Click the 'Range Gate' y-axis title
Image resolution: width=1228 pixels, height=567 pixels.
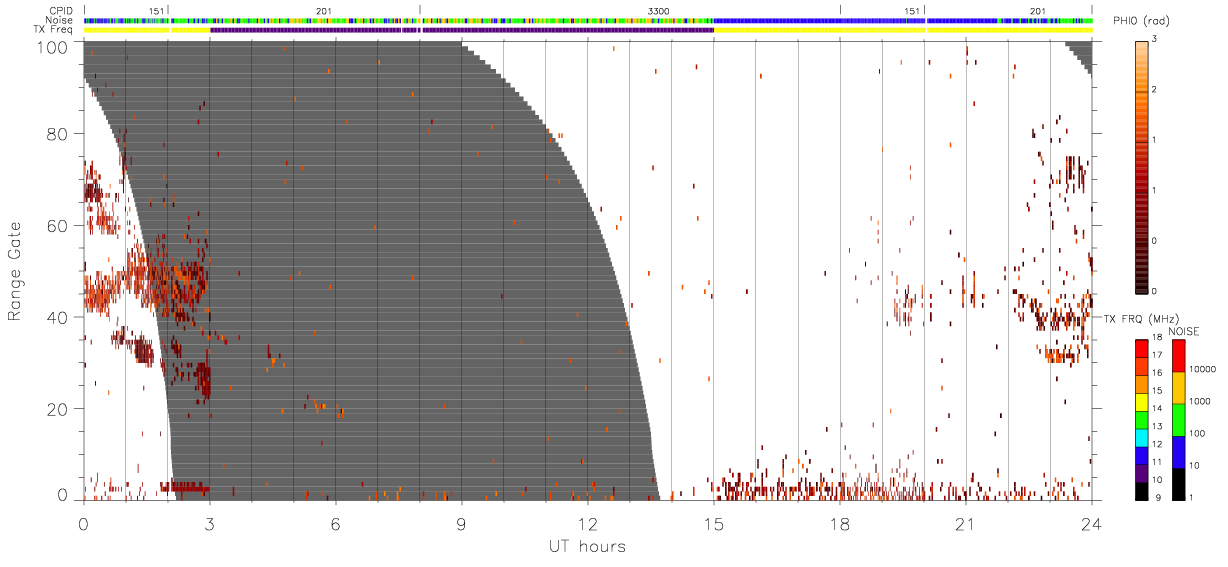pos(15,269)
